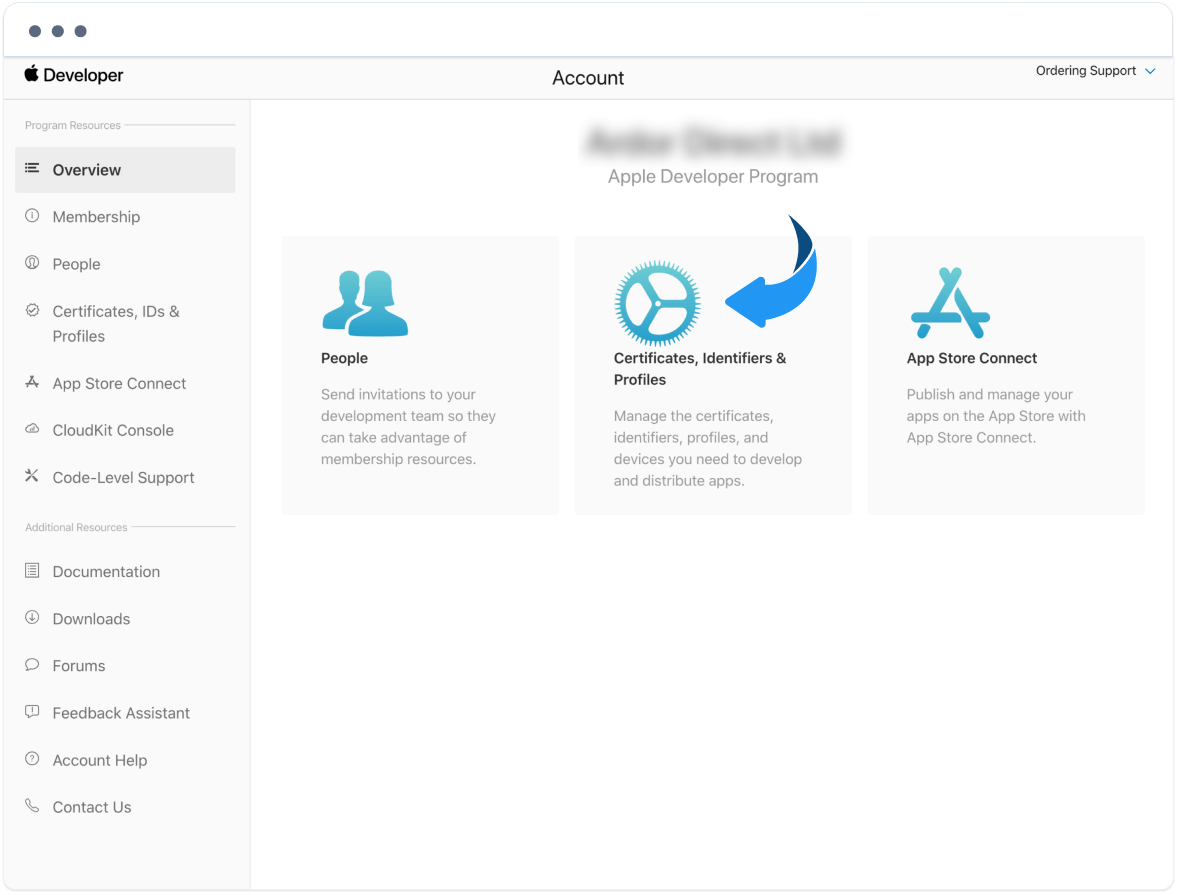Screen dimensions: 1177x895
Task: Click the Feedback Assistant icon
Action: [32, 712]
